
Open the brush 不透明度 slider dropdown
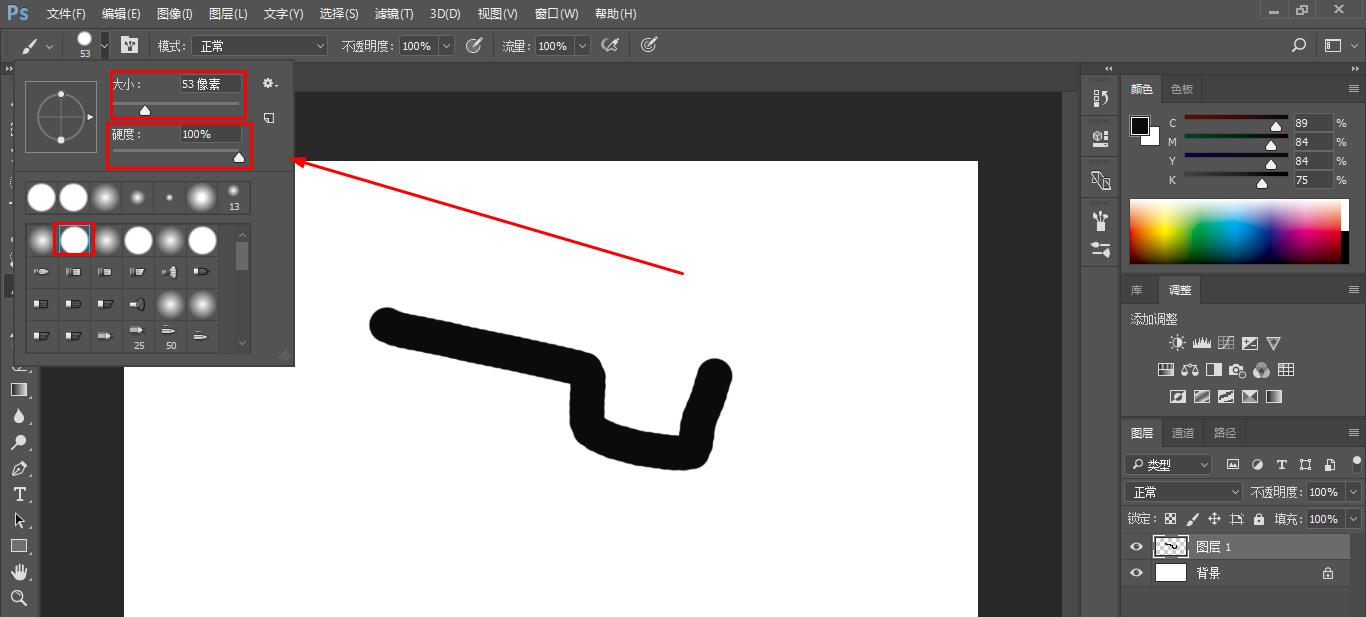tap(446, 46)
